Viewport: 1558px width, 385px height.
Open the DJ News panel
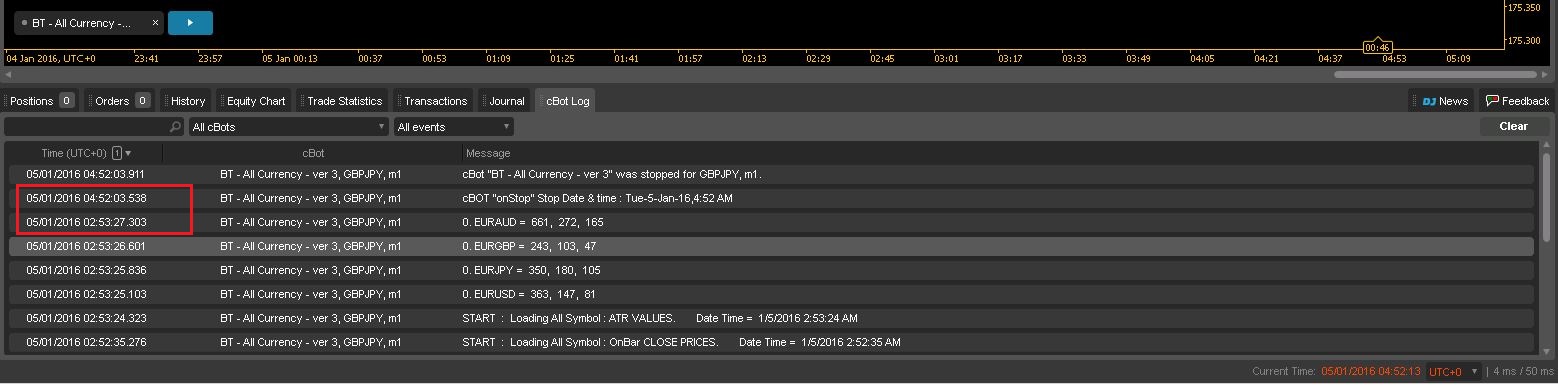(x=1441, y=101)
